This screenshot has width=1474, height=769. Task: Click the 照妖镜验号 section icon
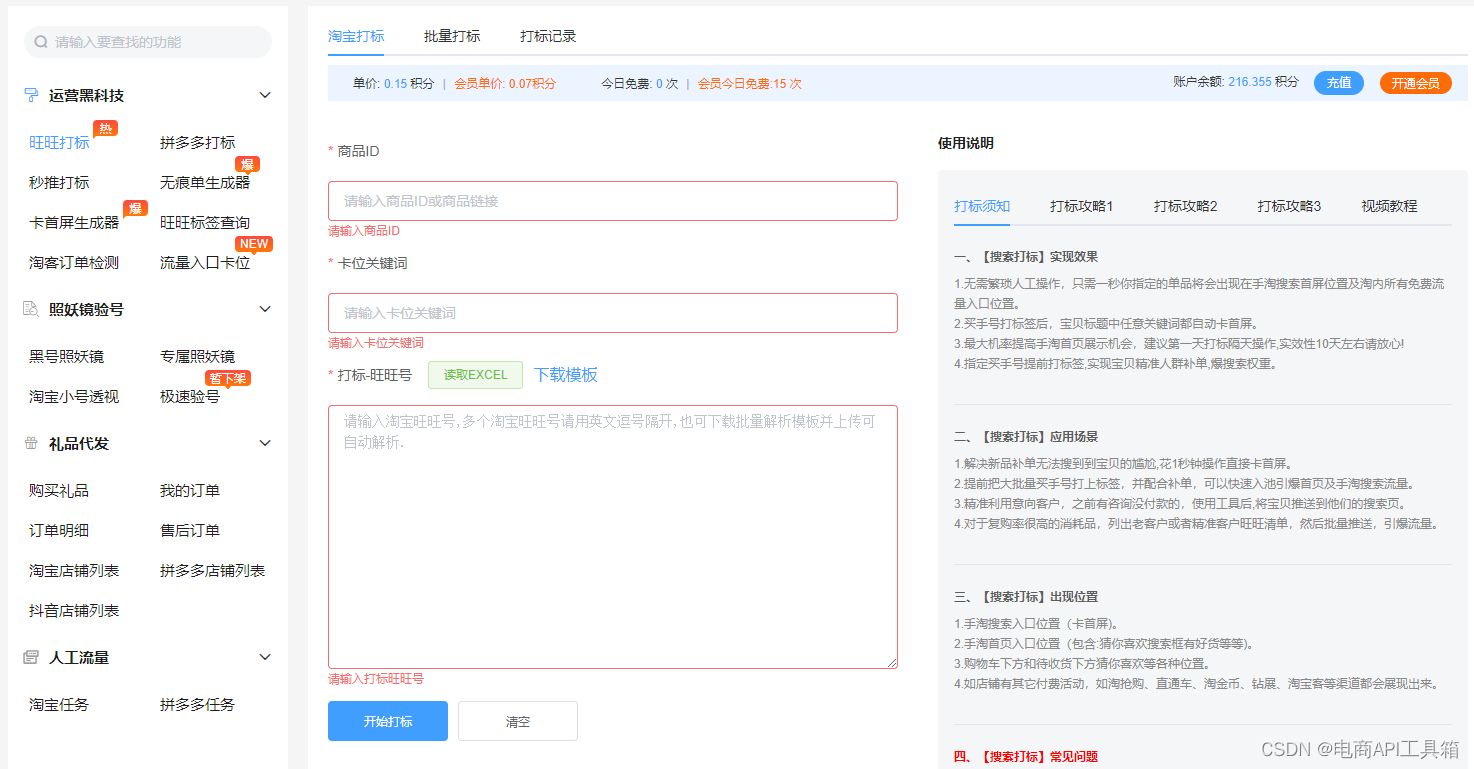[x=31, y=309]
